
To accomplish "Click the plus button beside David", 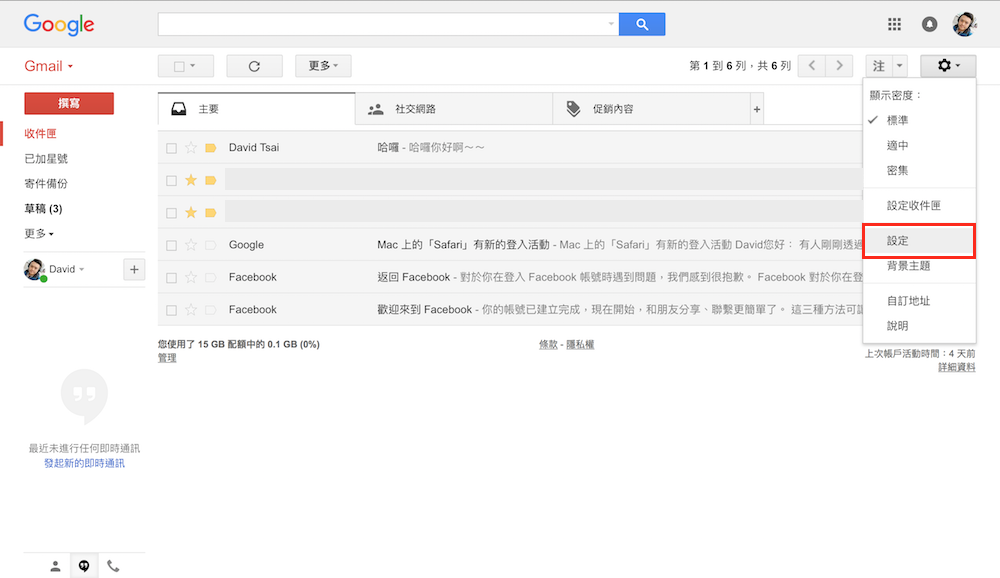I will coord(134,269).
